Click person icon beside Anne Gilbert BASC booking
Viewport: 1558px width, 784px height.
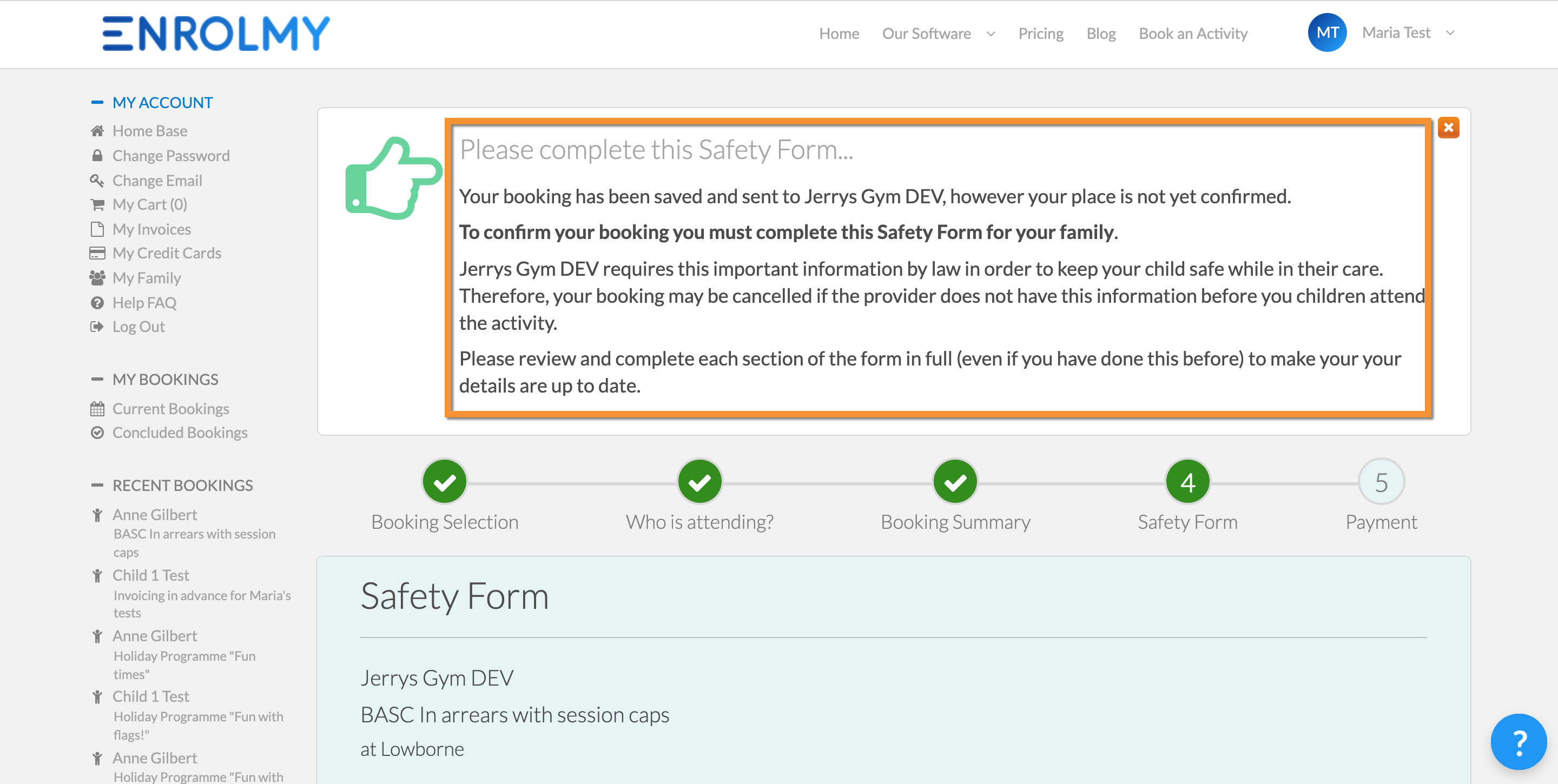pyautogui.click(x=97, y=515)
